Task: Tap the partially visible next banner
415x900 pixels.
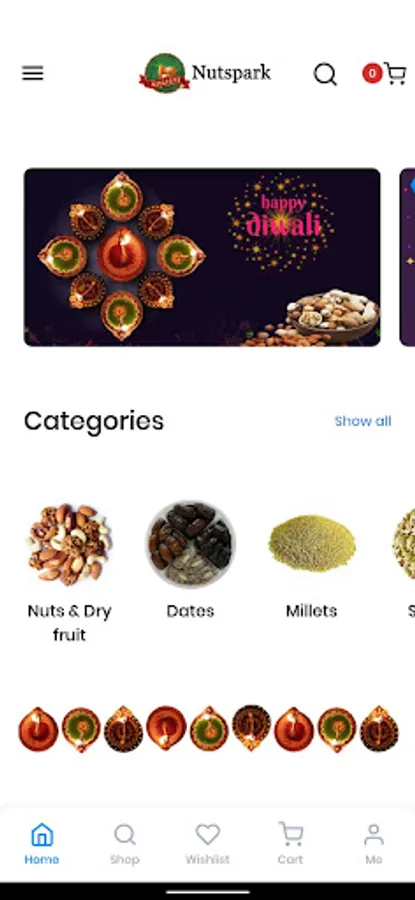Action: point(407,257)
